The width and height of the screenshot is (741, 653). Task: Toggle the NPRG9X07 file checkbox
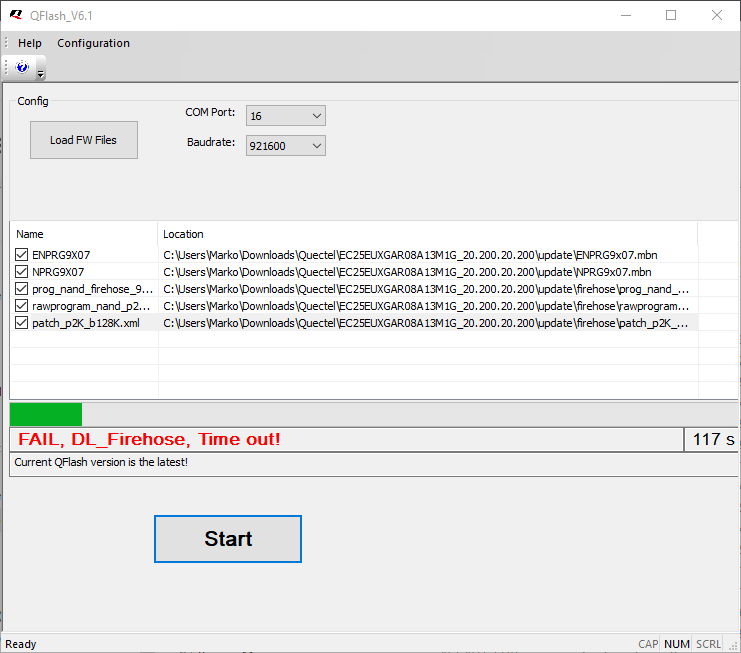click(22, 272)
